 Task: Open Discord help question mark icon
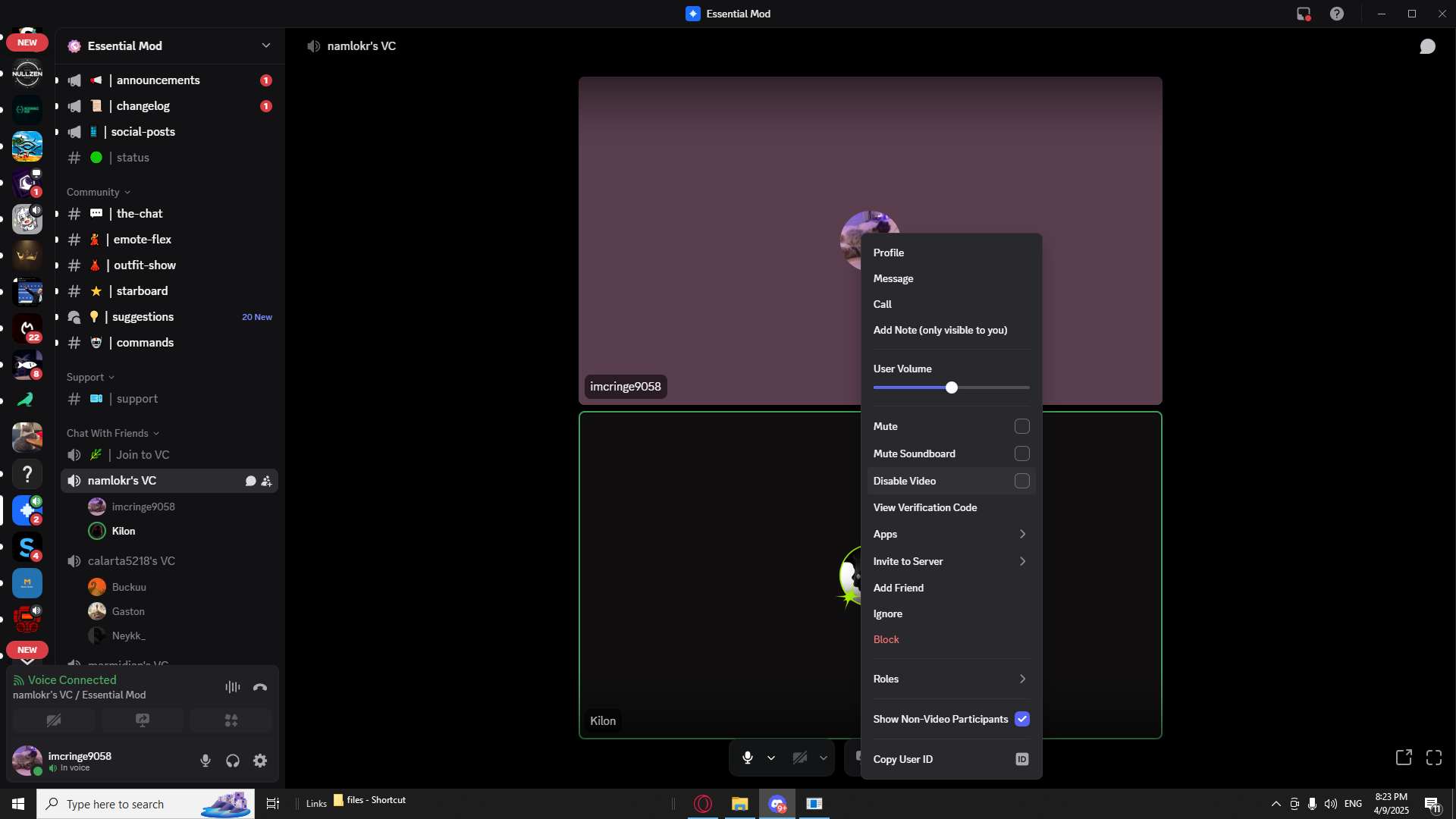(x=1337, y=14)
